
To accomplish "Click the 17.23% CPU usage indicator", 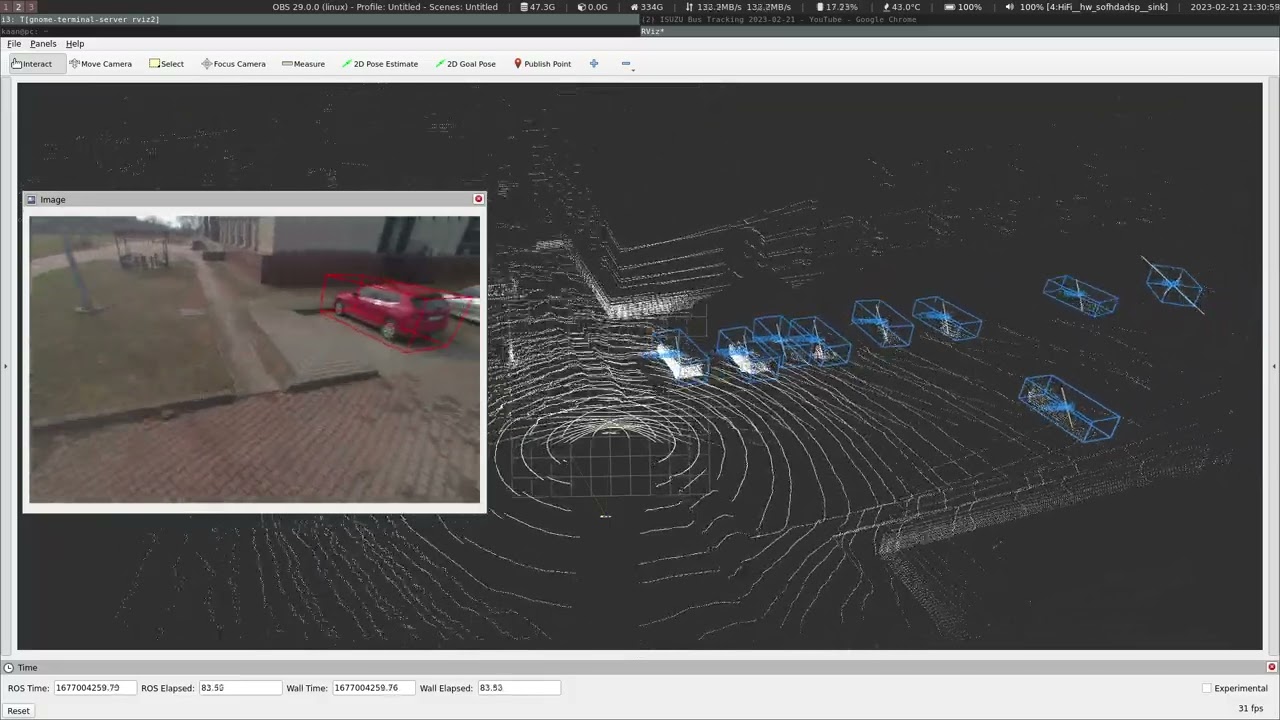I will point(837,7).
